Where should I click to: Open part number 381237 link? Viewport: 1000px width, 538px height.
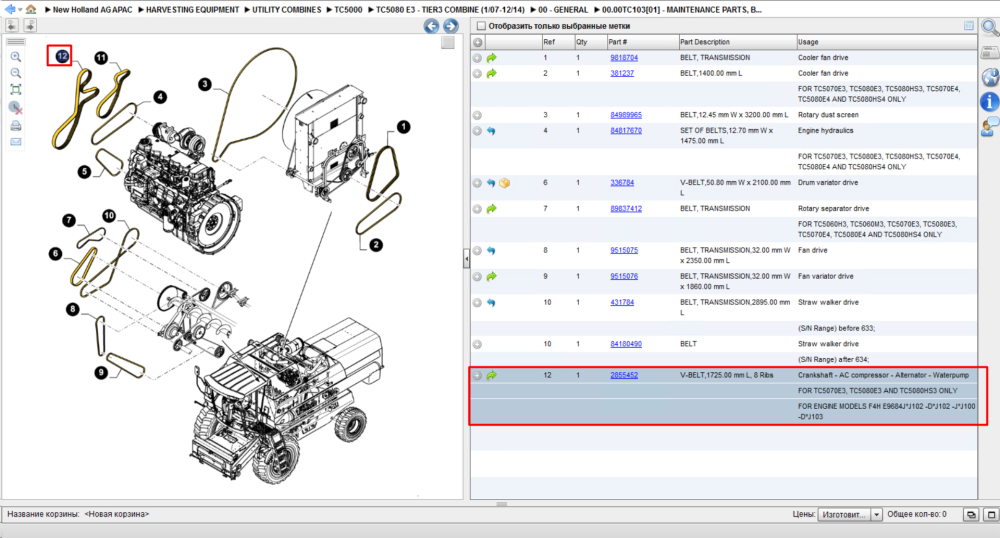pyautogui.click(x=622, y=73)
